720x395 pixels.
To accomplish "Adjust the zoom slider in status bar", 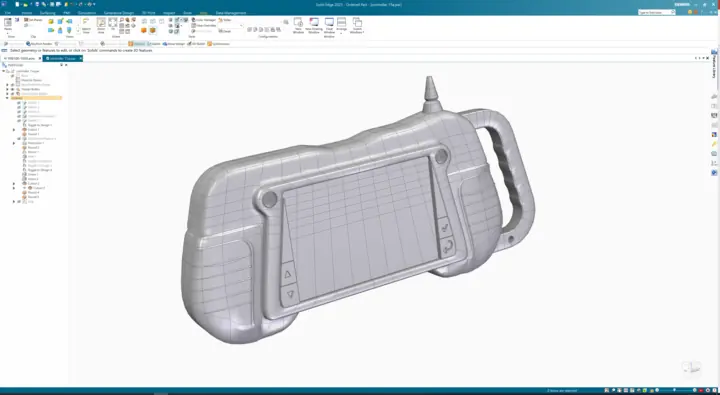I will pos(675,390).
